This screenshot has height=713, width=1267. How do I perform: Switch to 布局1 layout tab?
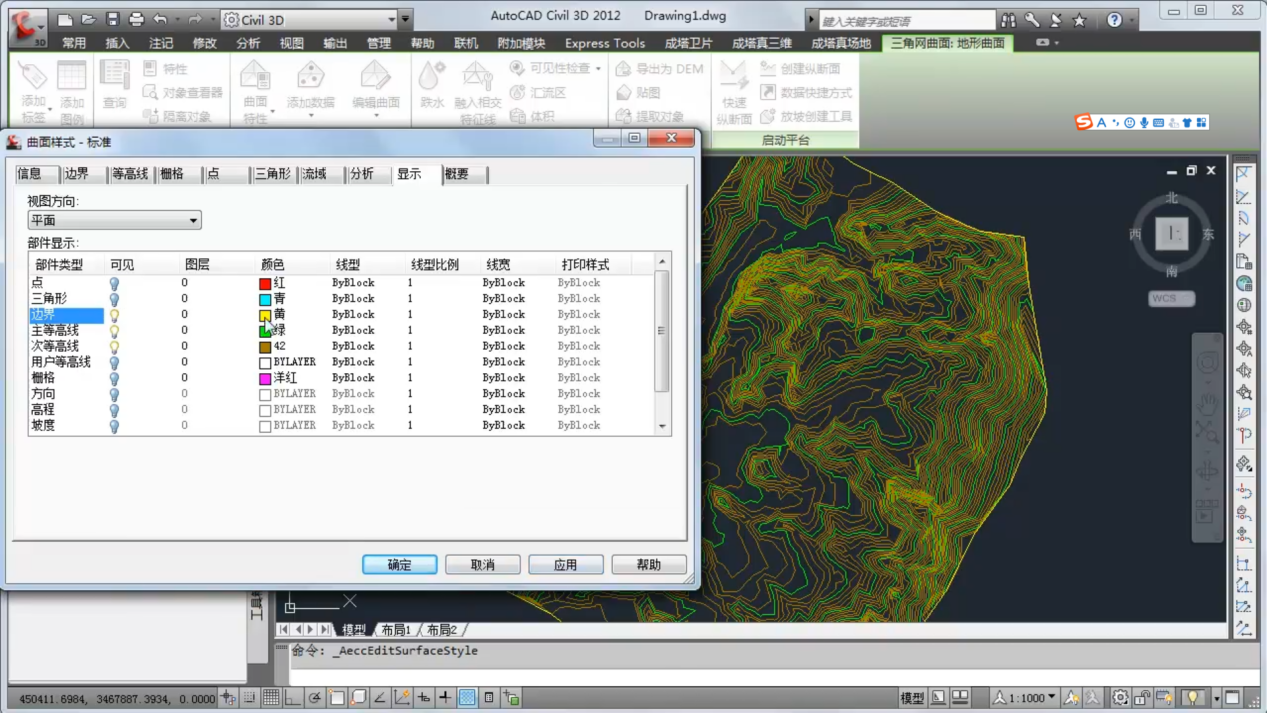click(396, 630)
